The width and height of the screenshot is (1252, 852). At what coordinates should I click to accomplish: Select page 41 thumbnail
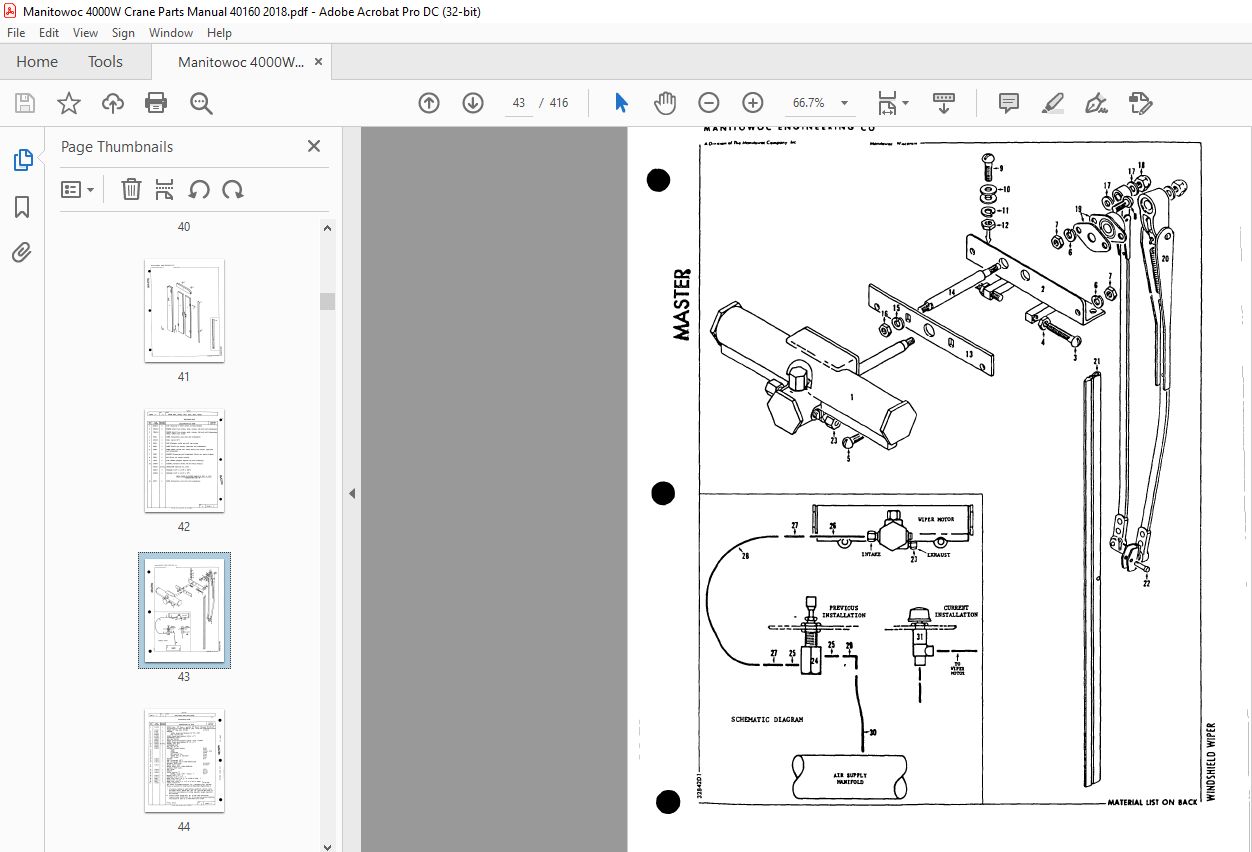tap(184, 310)
